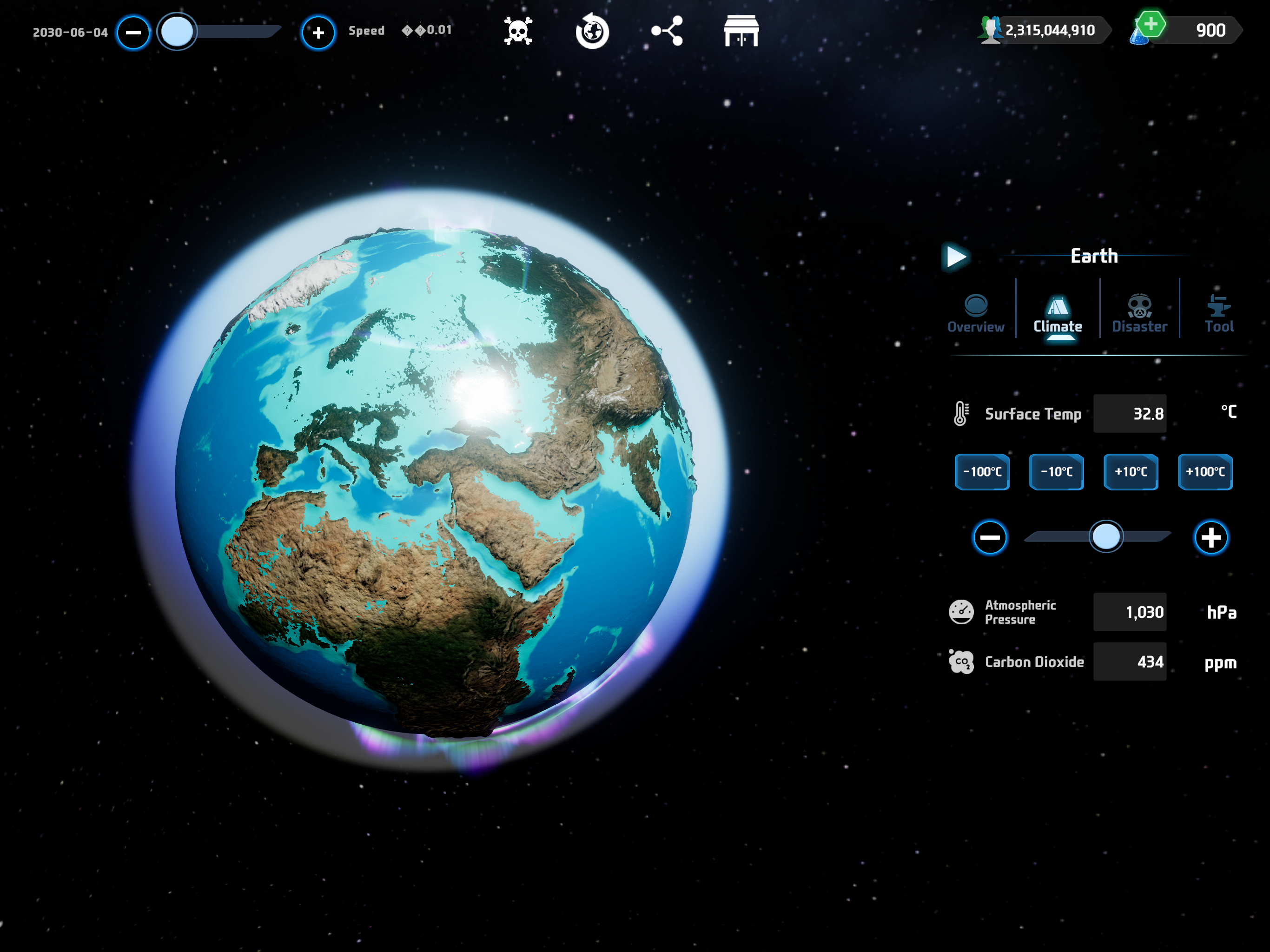Click the °C unit label
The image size is (1270, 952).
[x=1229, y=412]
